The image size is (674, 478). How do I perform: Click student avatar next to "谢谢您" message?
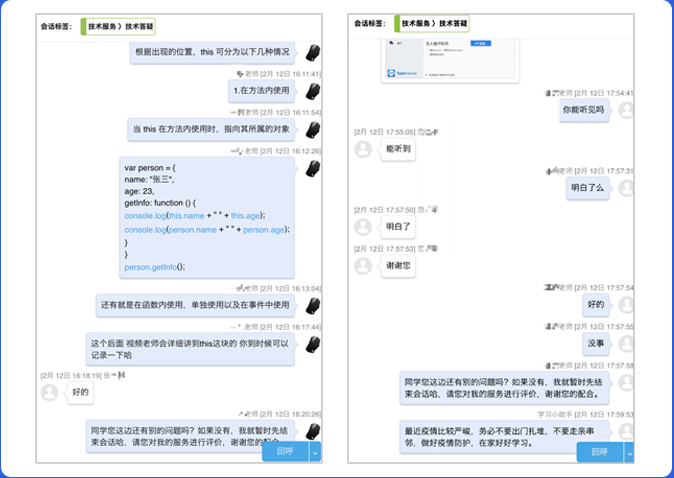[363, 266]
